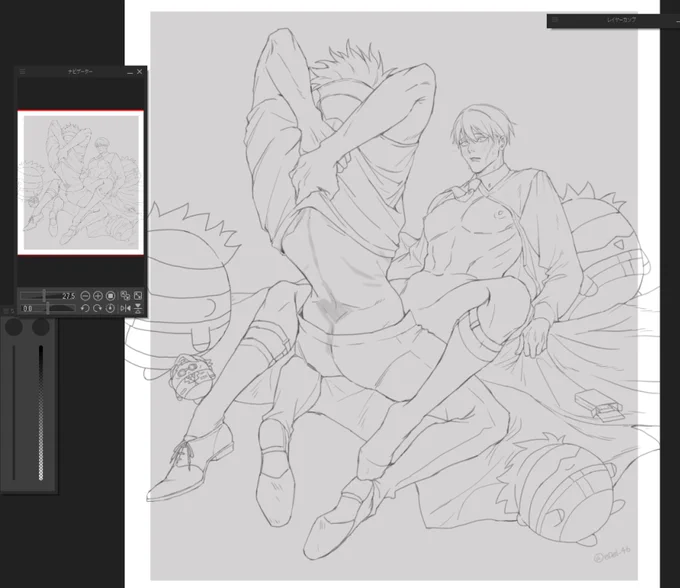Viewport: 680px width, 588px height.
Task: Toggle the Navigator fit-to-screen option
Action: (125, 296)
